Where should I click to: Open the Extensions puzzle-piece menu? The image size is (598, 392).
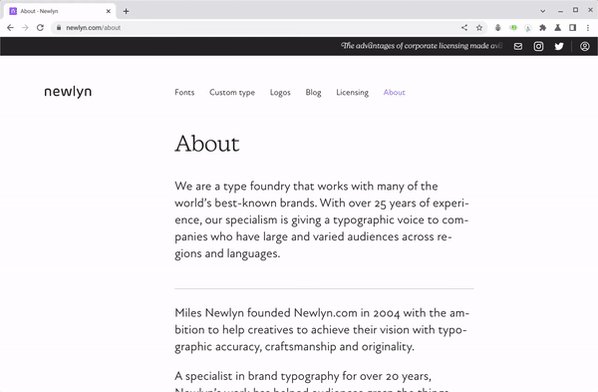click(542, 27)
